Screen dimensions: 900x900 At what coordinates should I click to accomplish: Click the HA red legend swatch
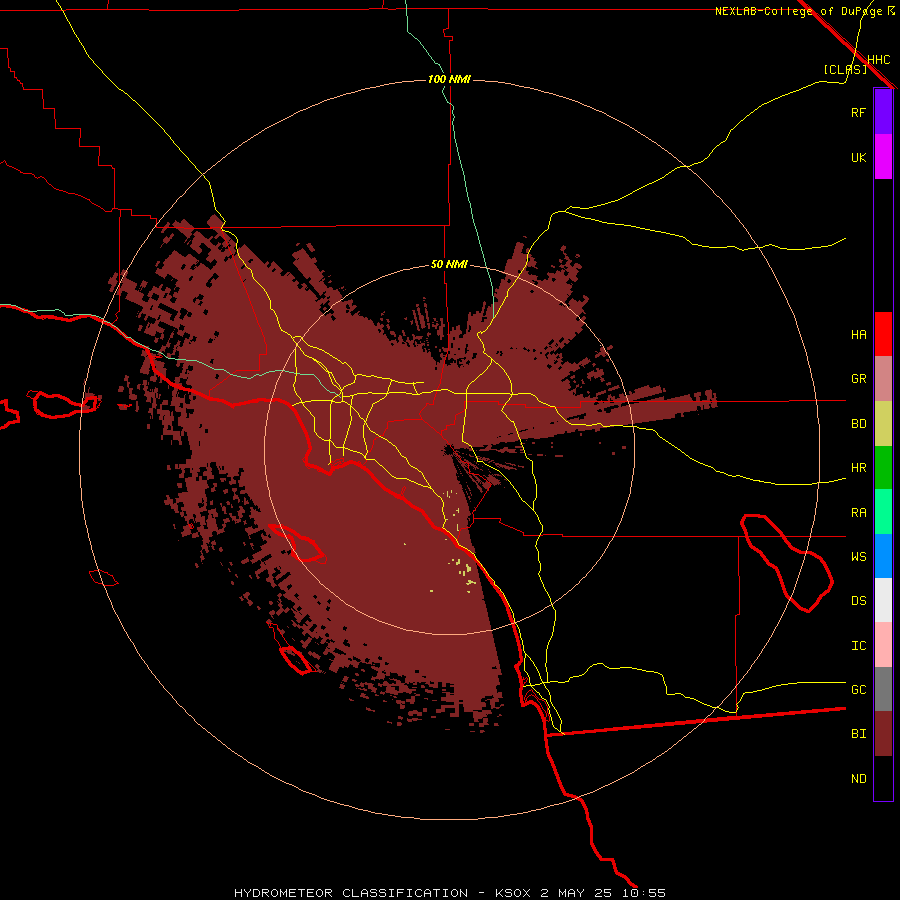(x=883, y=334)
